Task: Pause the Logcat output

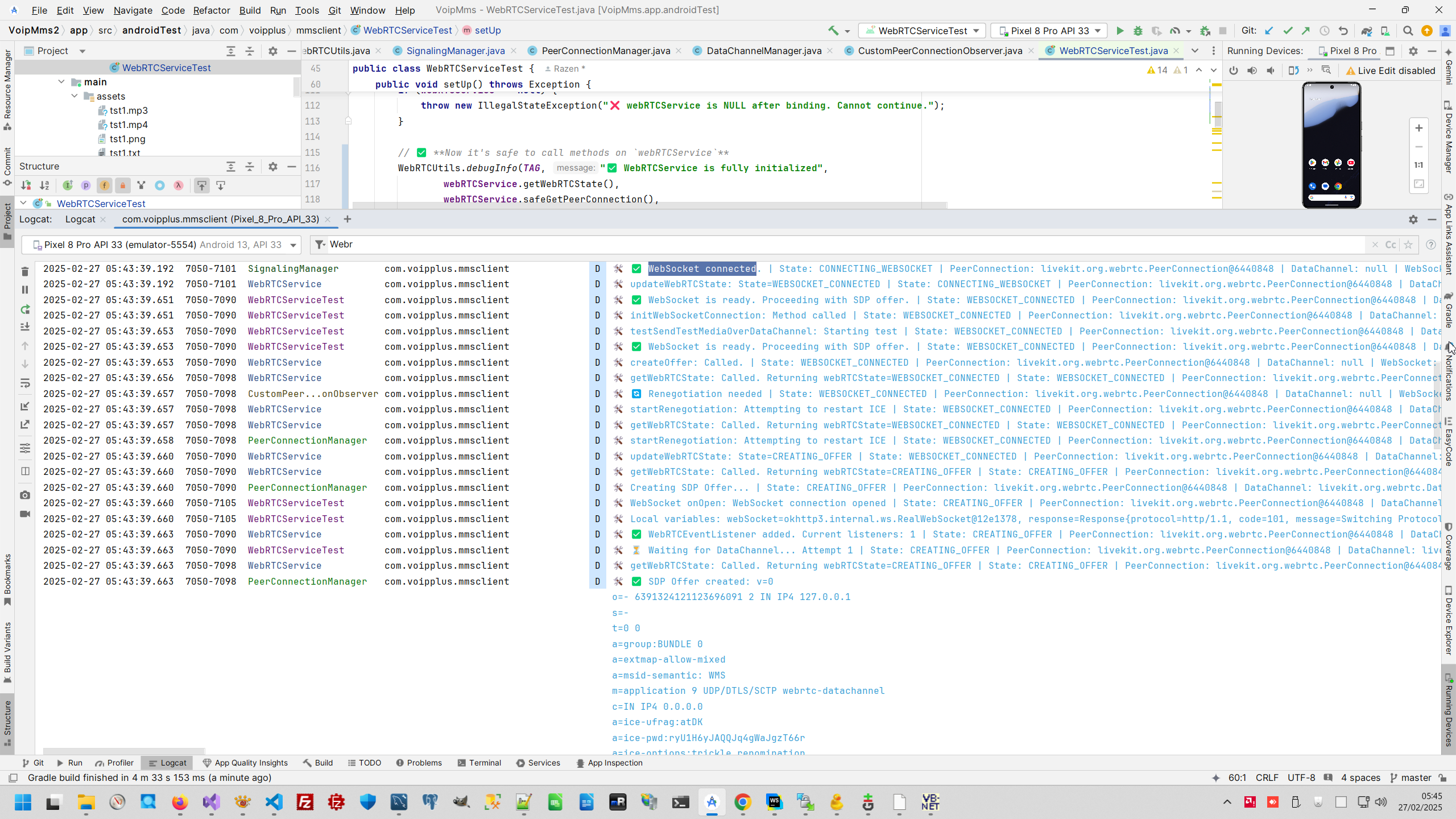Action: click(25, 290)
